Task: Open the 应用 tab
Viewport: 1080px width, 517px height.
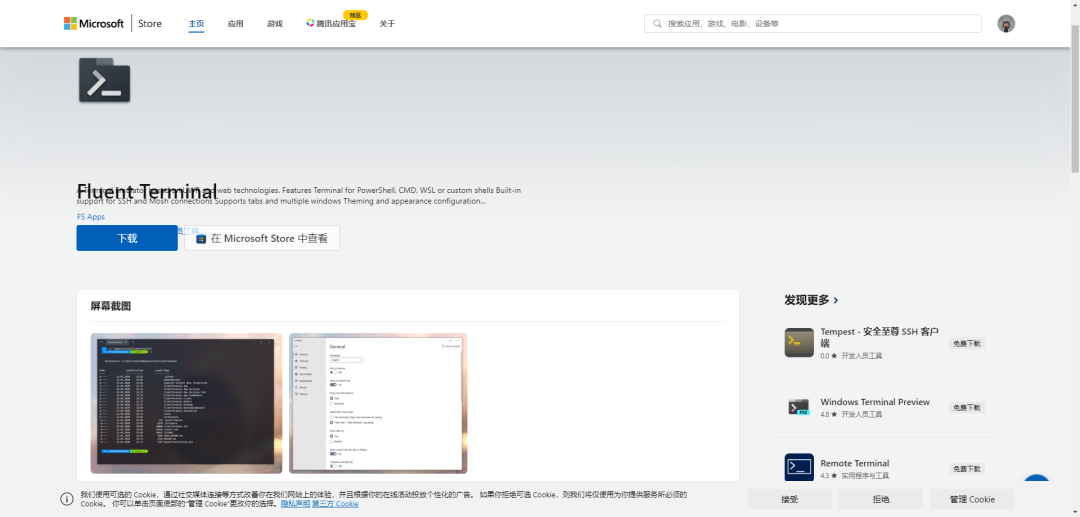Action: (236, 23)
